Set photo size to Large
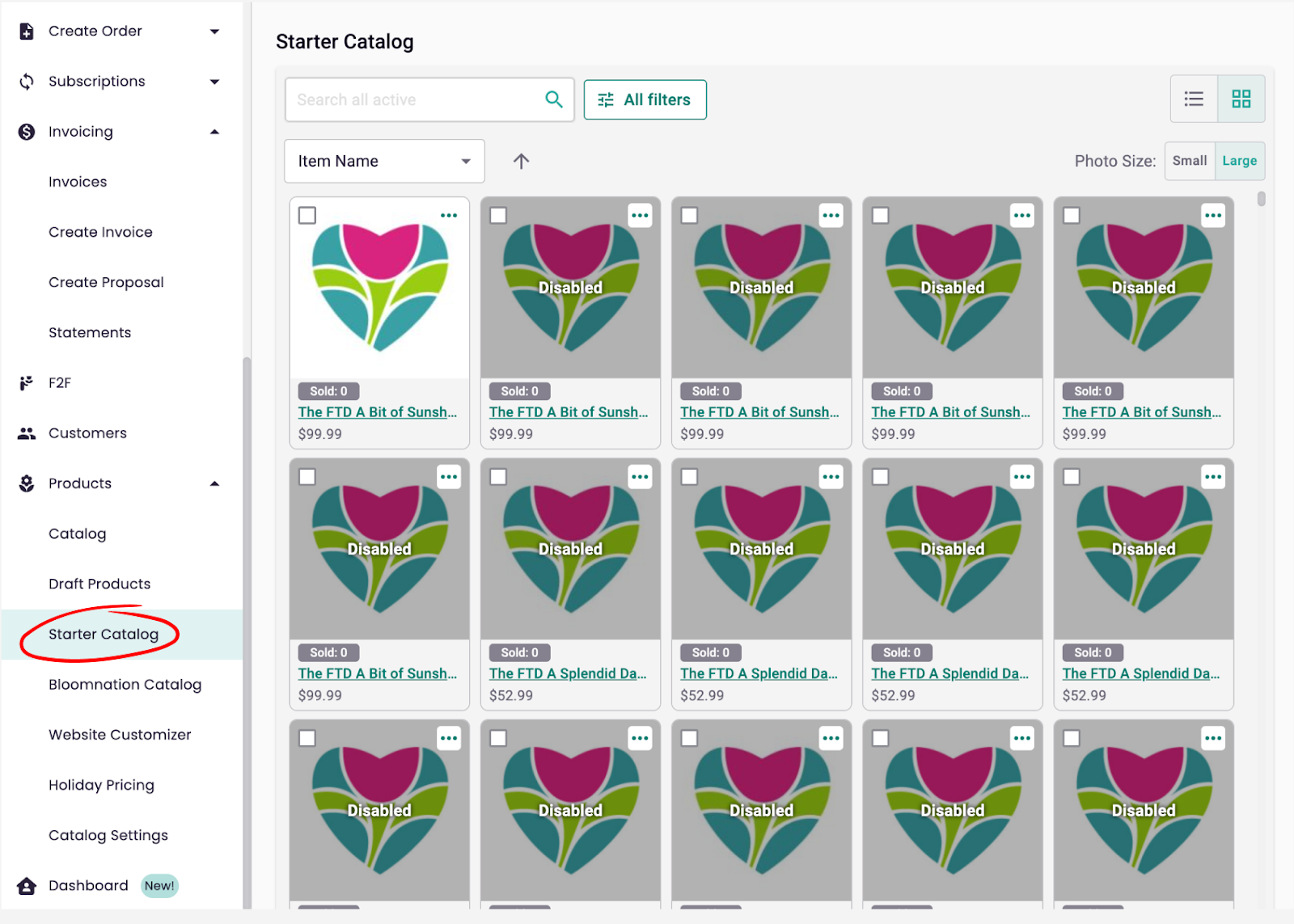The image size is (1294, 924). click(1240, 161)
